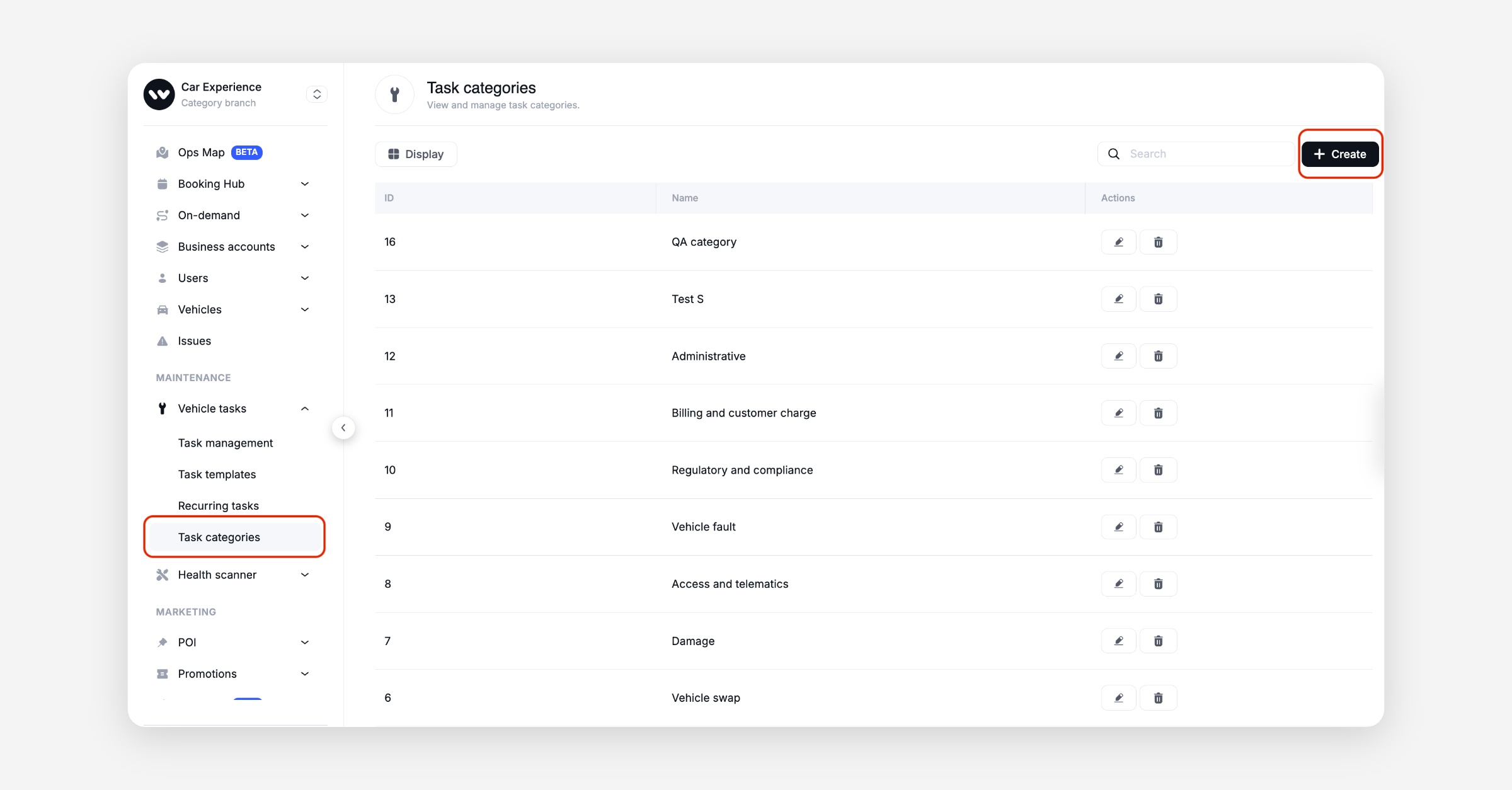Delete the Billing and customer charge category
This screenshot has width=1512, height=790.
coord(1158,413)
